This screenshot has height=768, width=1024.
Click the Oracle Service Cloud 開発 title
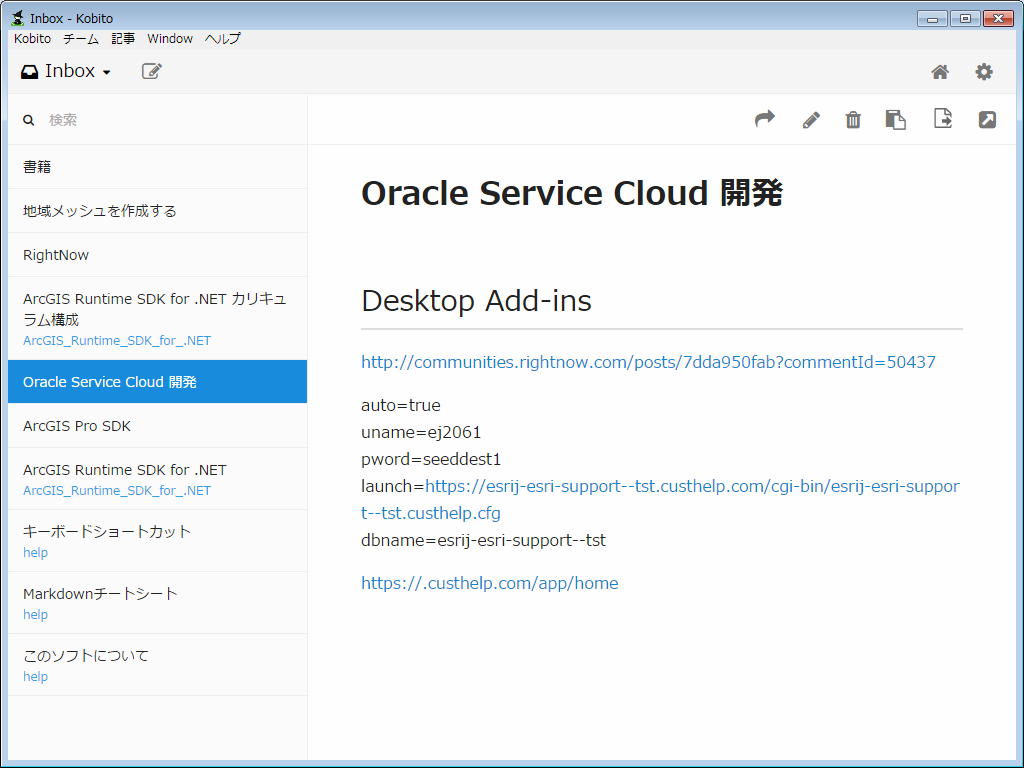[571, 193]
